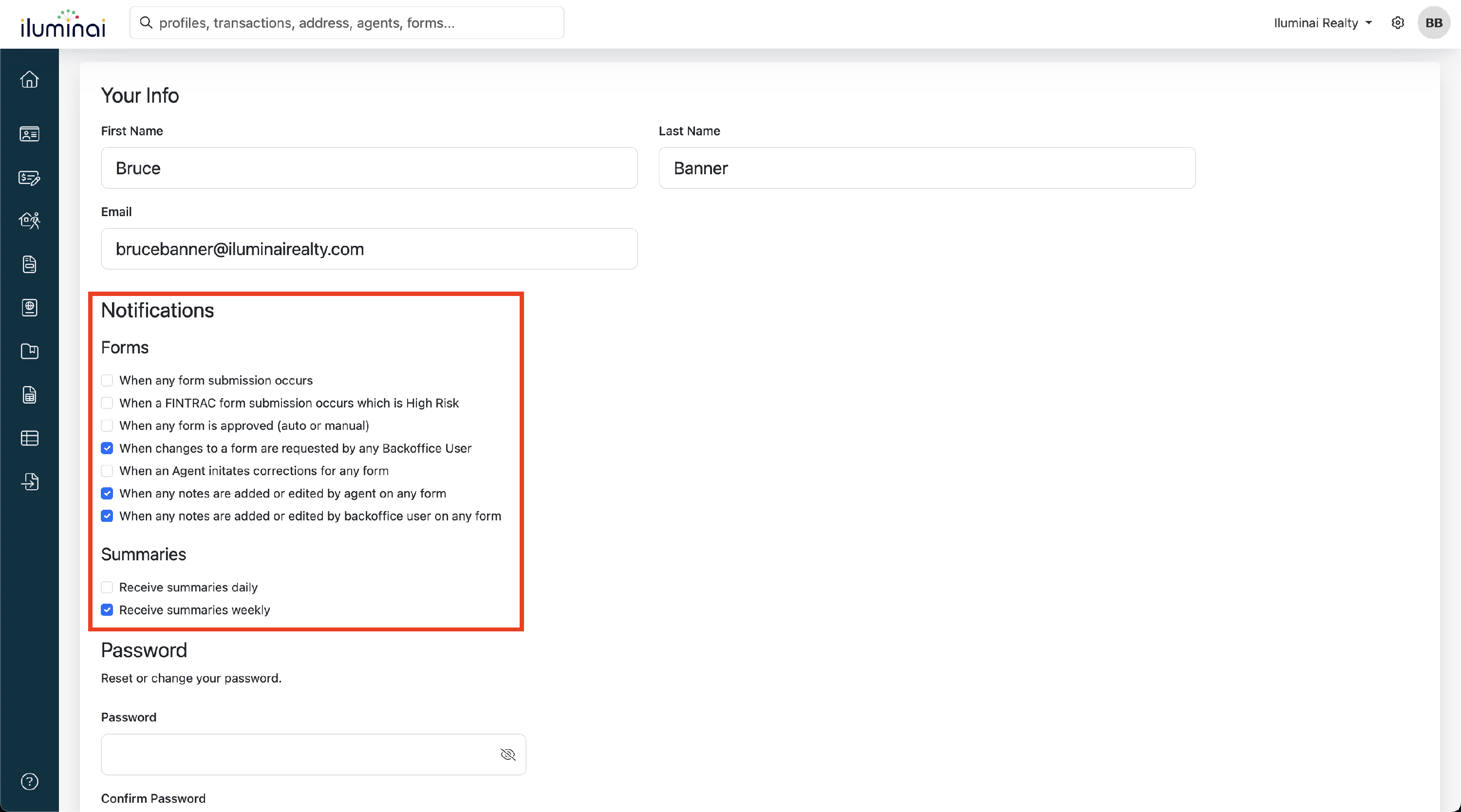Click the First Name field
Screen dimensions: 1461x812
(369, 168)
